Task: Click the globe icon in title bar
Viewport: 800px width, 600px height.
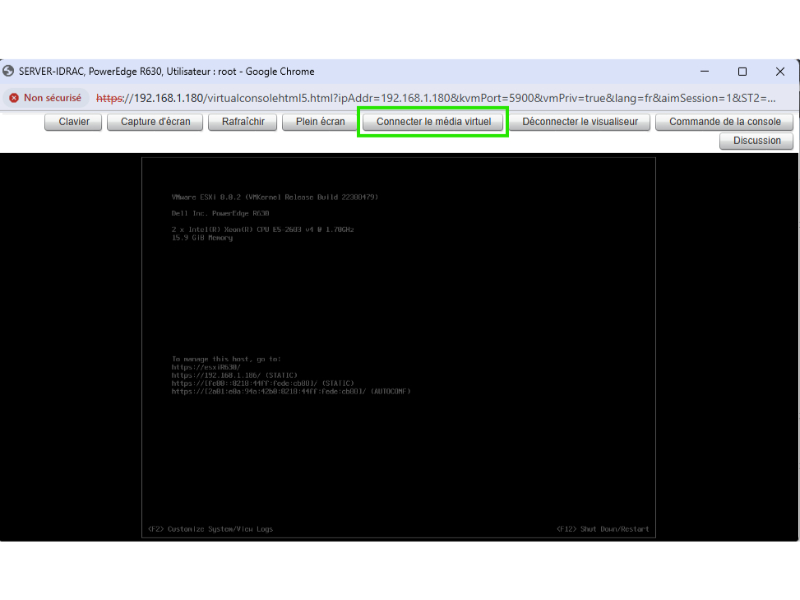Action: pos(9,72)
